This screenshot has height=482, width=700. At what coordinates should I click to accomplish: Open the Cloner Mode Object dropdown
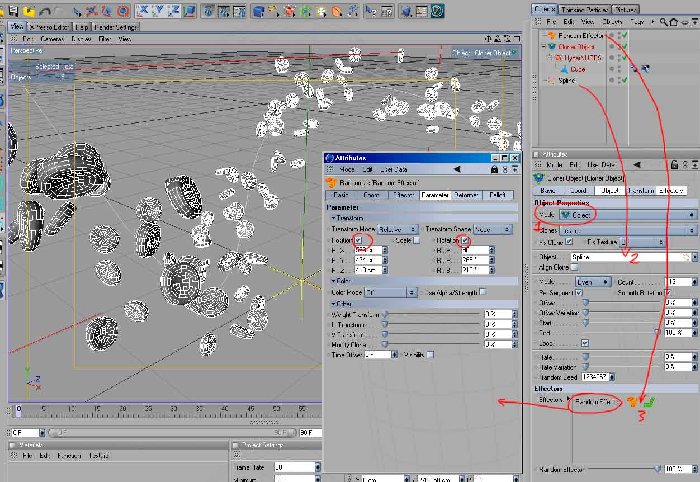(x=627, y=215)
